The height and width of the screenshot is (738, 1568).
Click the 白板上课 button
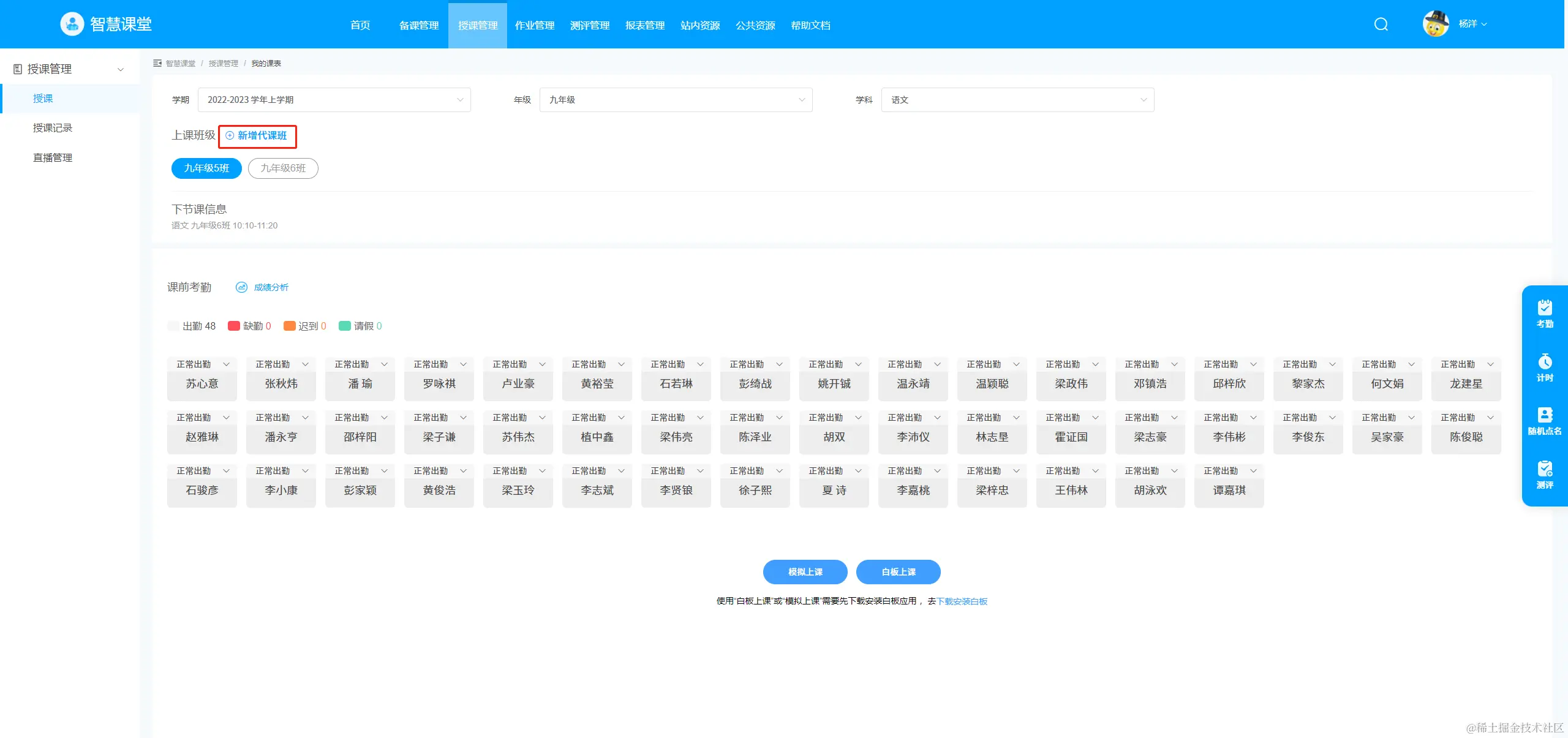click(x=898, y=572)
